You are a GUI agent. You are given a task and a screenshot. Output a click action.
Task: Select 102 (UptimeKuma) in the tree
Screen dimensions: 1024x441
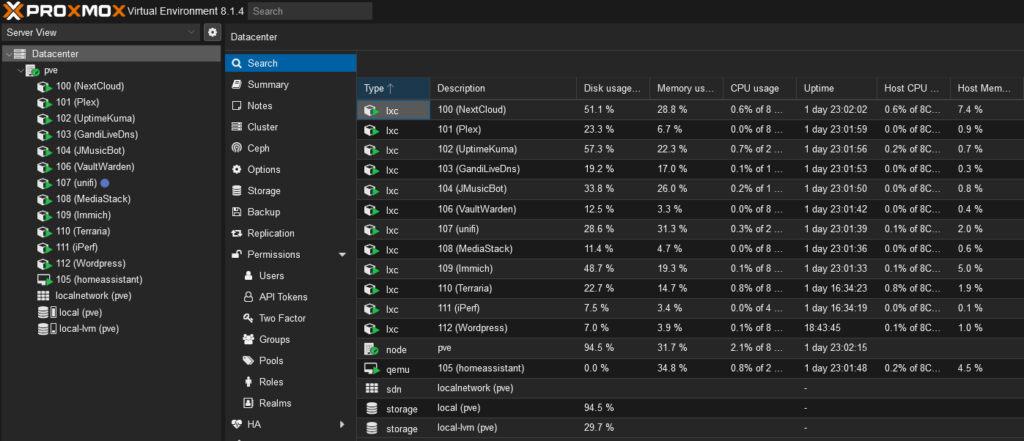pos(95,119)
